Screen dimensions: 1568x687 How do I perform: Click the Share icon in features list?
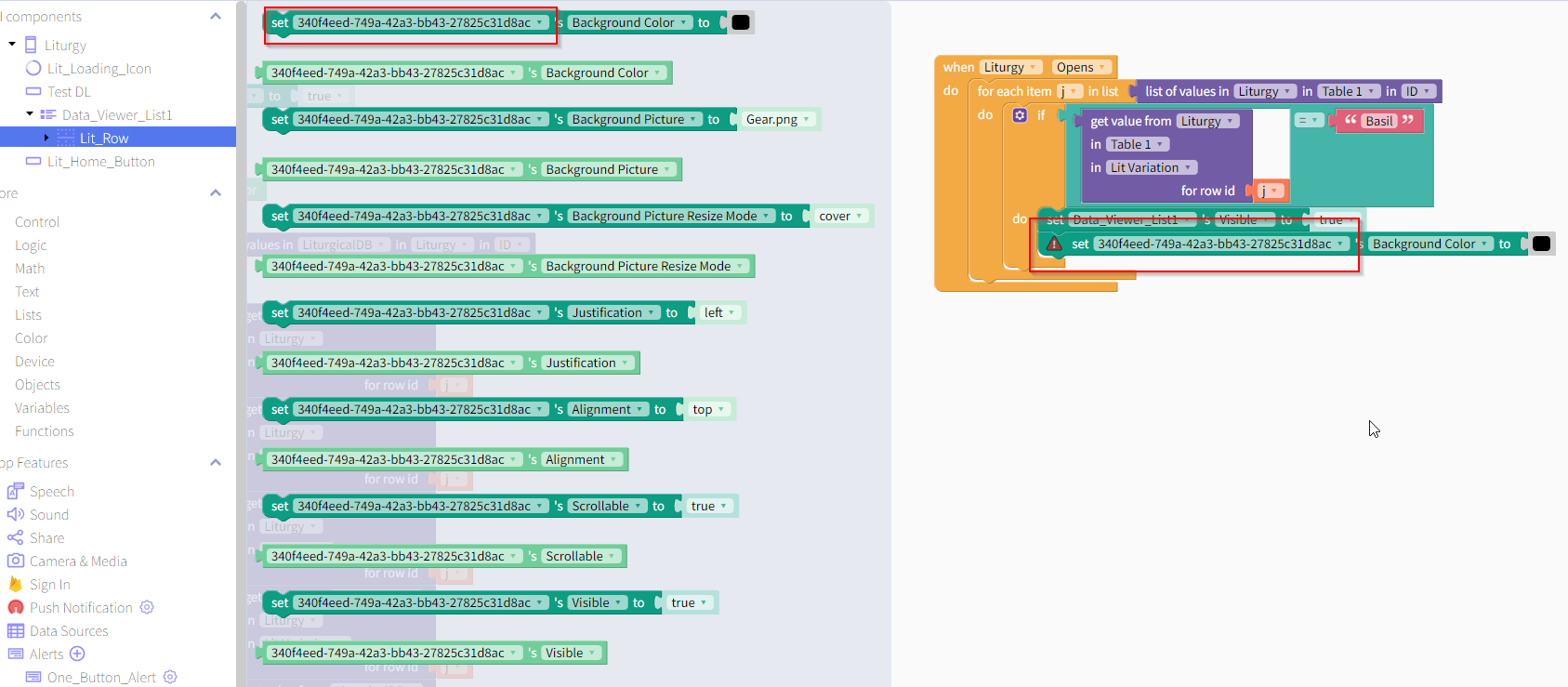pyautogui.click(x=15, y=537)
